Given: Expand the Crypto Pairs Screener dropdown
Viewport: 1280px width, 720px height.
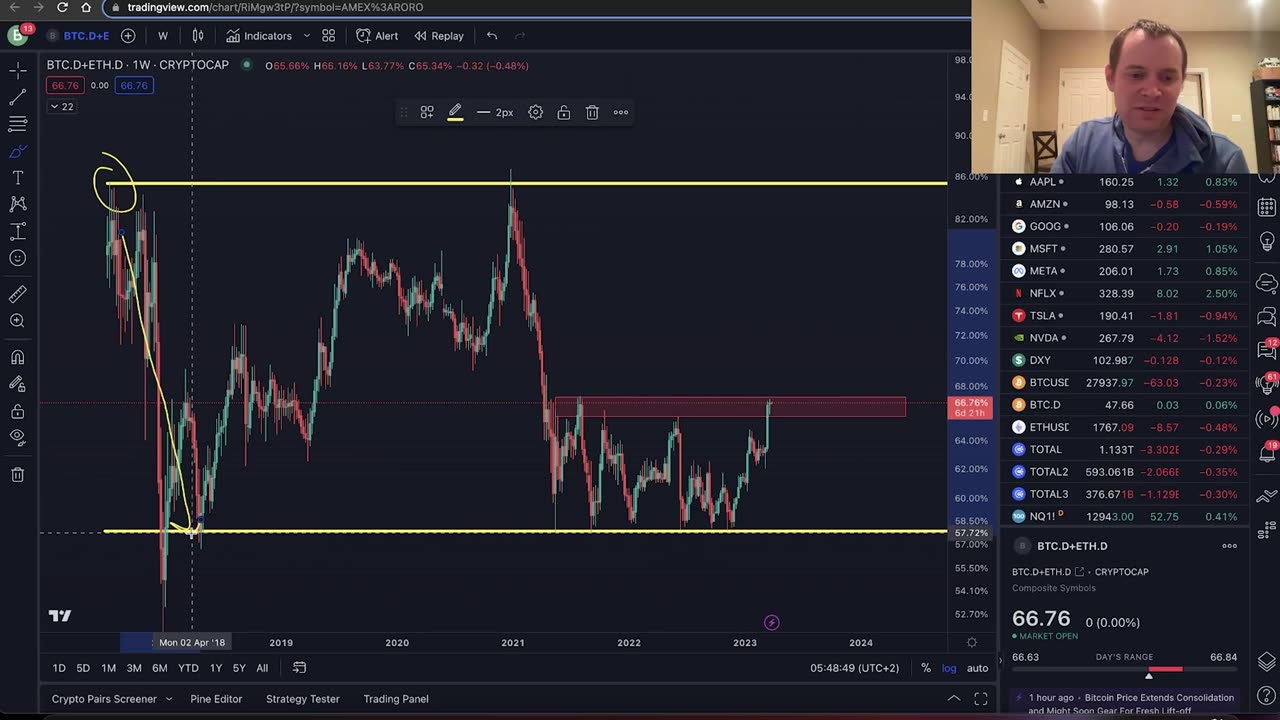Looking at the screenshot, I should [168, 699].
